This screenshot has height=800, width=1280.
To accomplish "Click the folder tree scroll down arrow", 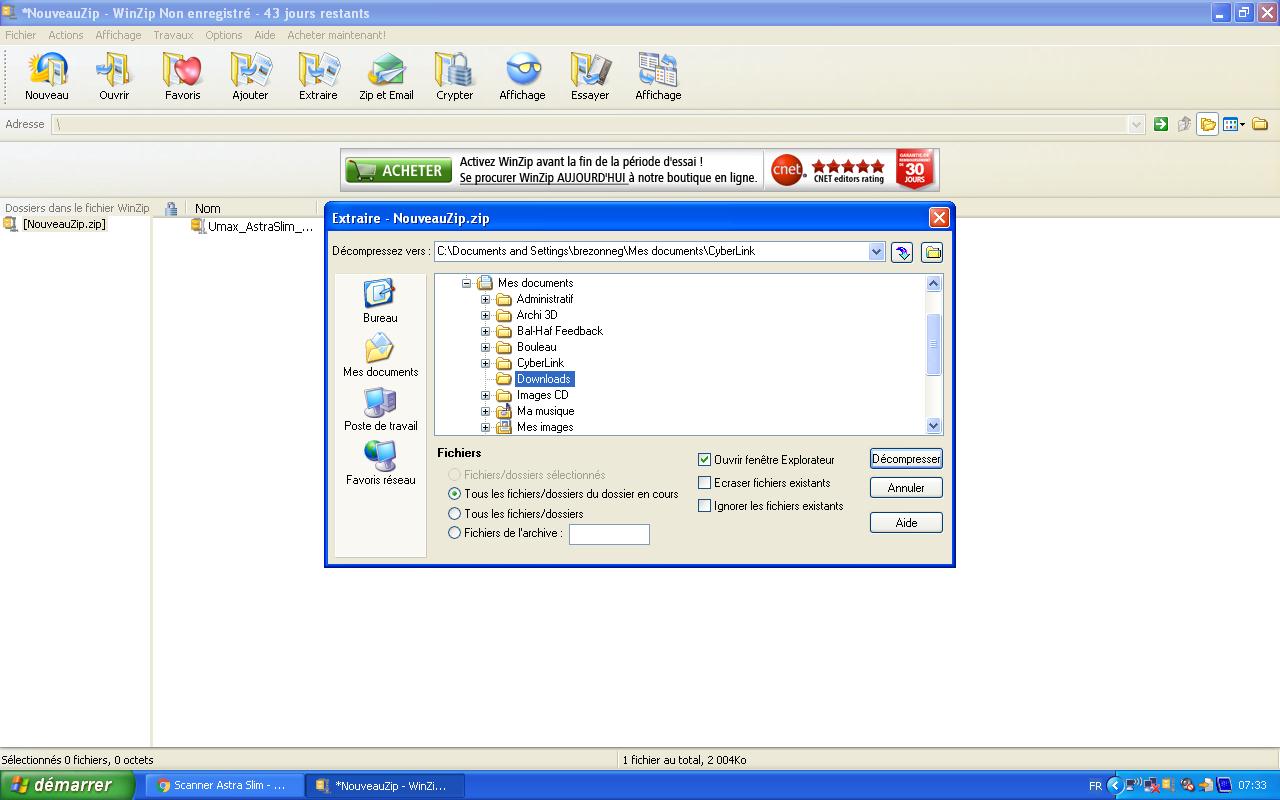I will pyautogui.click(x=934, y=426).
